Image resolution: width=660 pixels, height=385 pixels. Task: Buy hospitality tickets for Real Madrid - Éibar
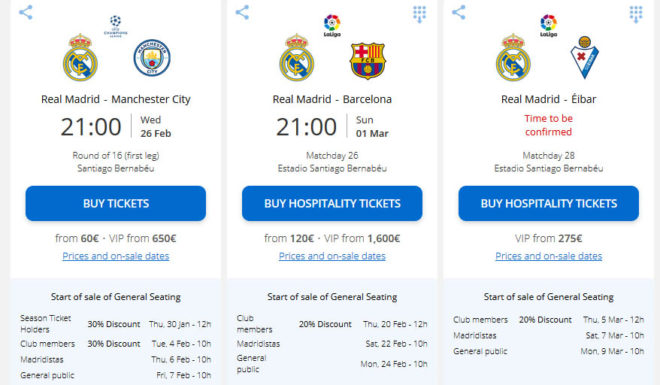(548, 203)
